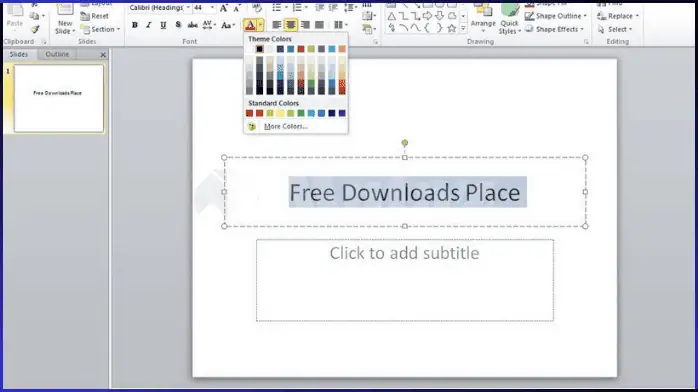
Task: Click the Free Downloads Place title text
Action: pyautogui.click(x=405, y=193)
